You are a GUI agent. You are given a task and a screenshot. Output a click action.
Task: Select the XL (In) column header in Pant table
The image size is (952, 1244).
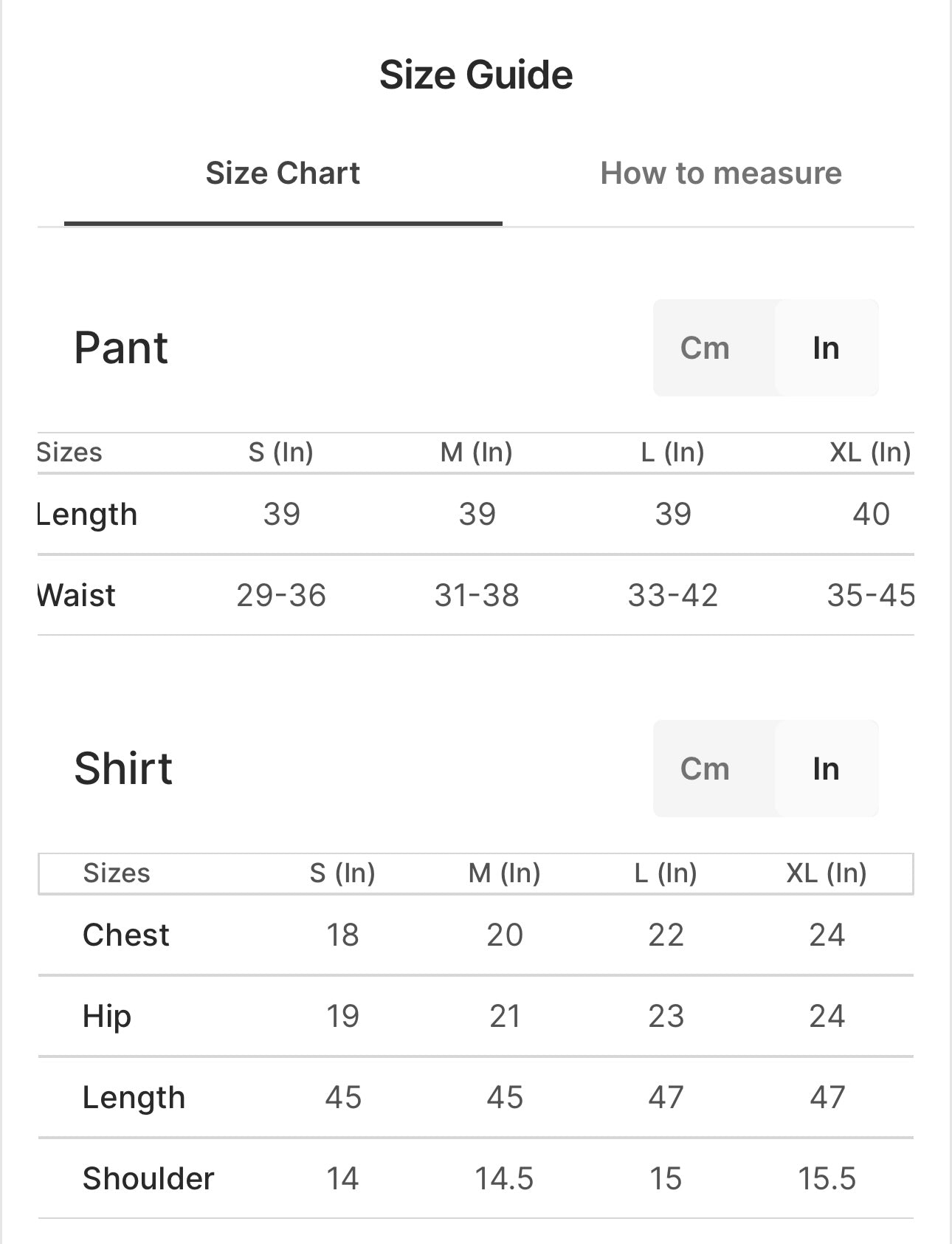870,452
